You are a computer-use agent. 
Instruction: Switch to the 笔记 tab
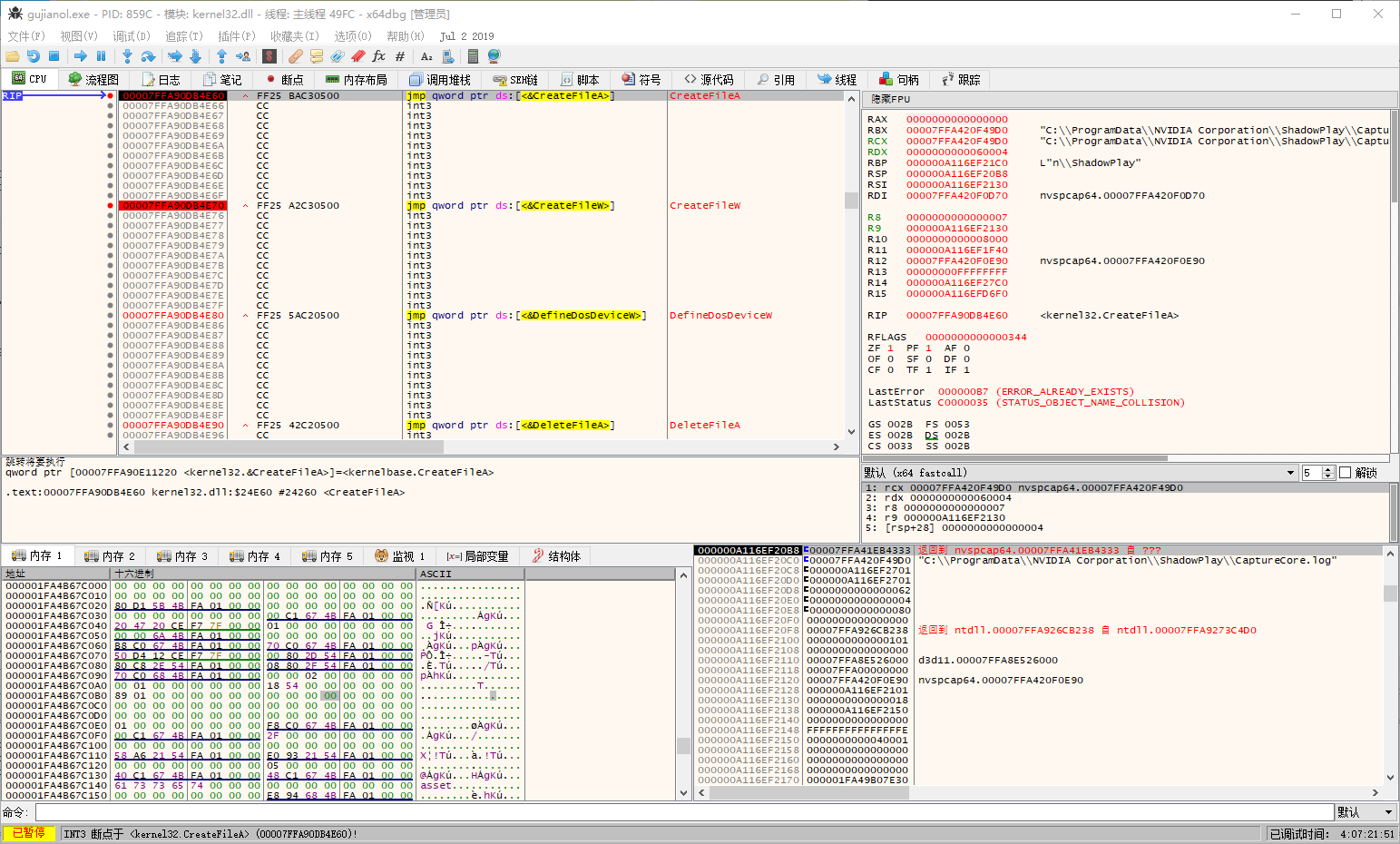222,80
